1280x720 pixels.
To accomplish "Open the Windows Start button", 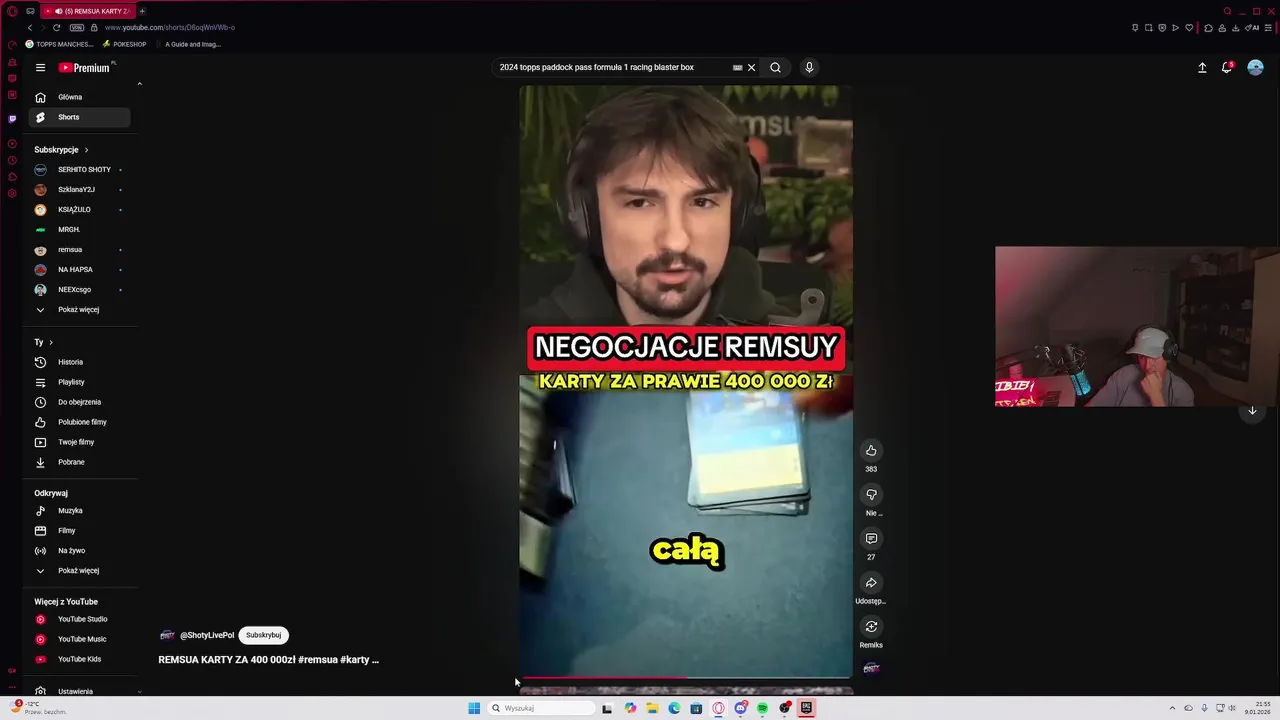I will click(x=474, y=708).
